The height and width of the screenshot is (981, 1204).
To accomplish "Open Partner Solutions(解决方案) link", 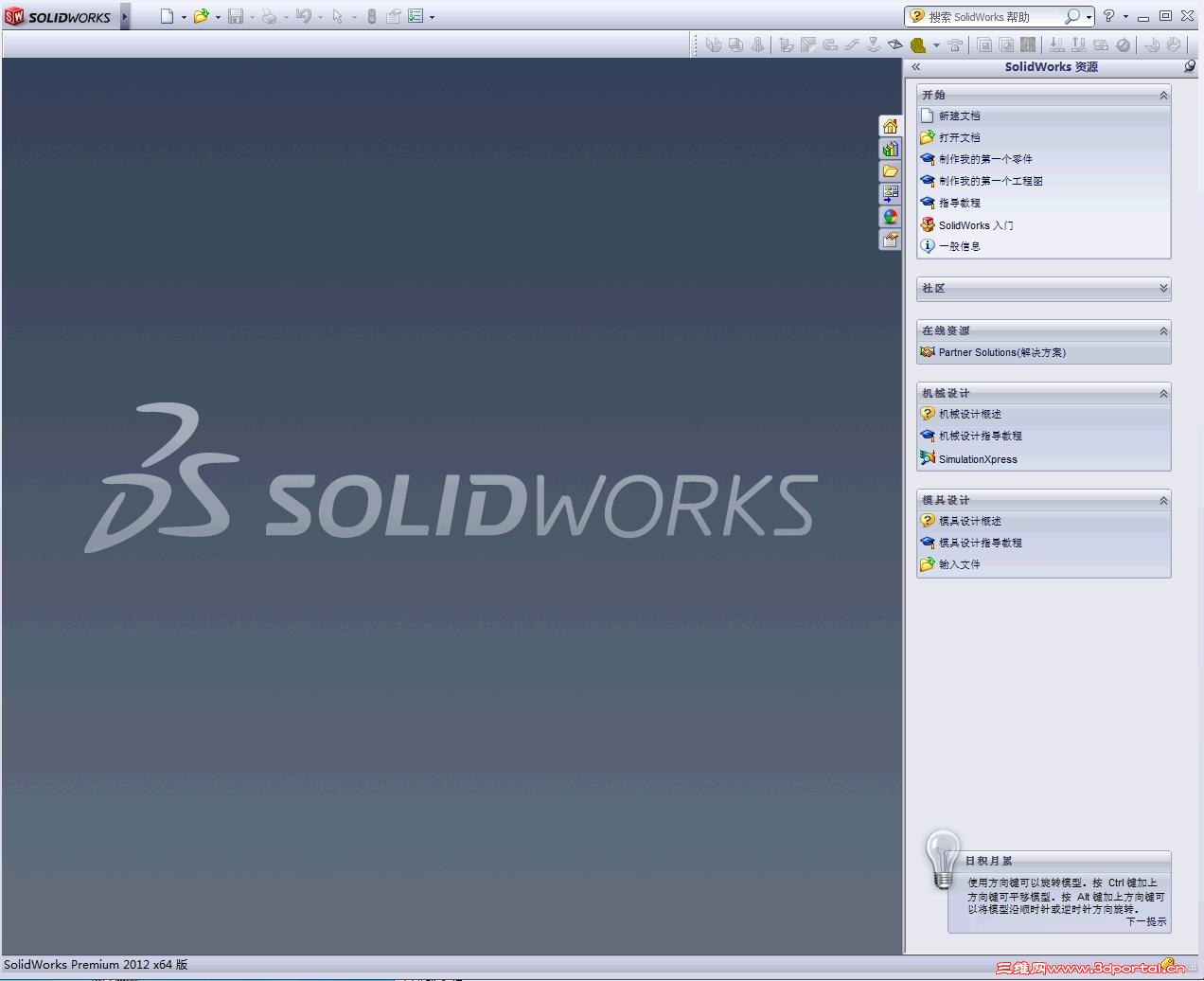I will point(1002,352).
